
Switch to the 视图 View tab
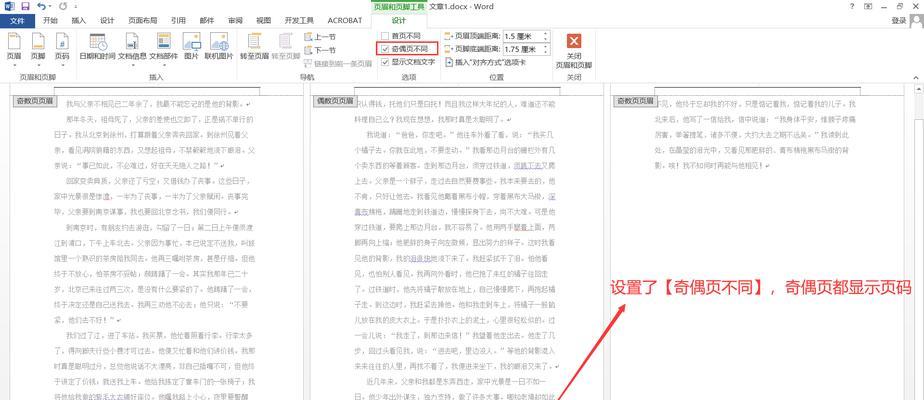pos(263,20)
